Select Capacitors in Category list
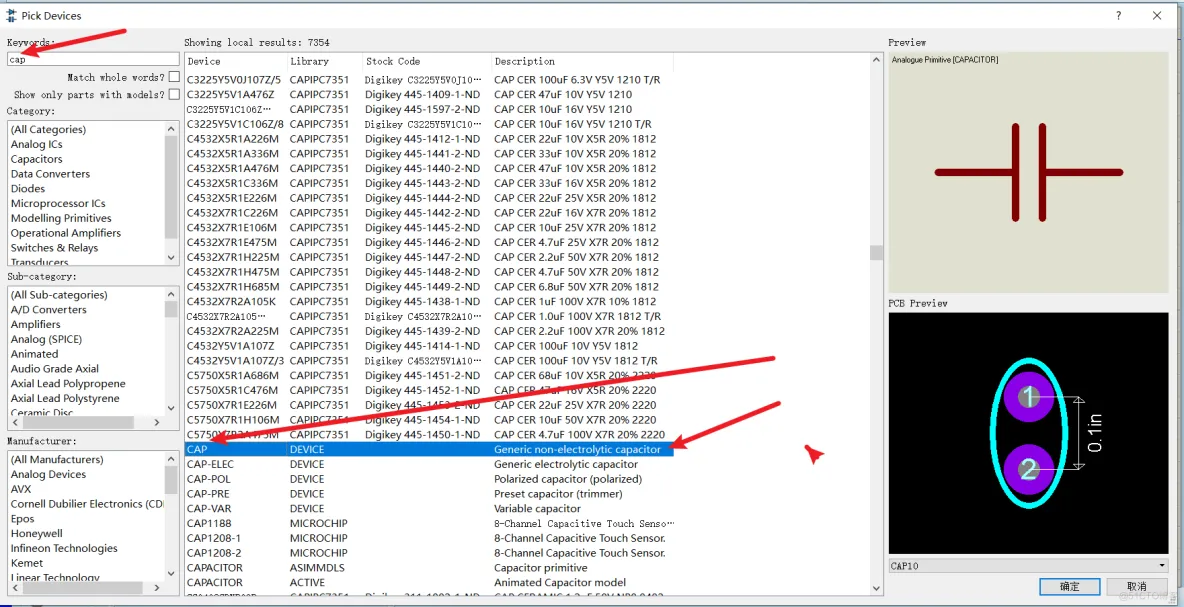The image size is (1184, 607). point(36,159)
